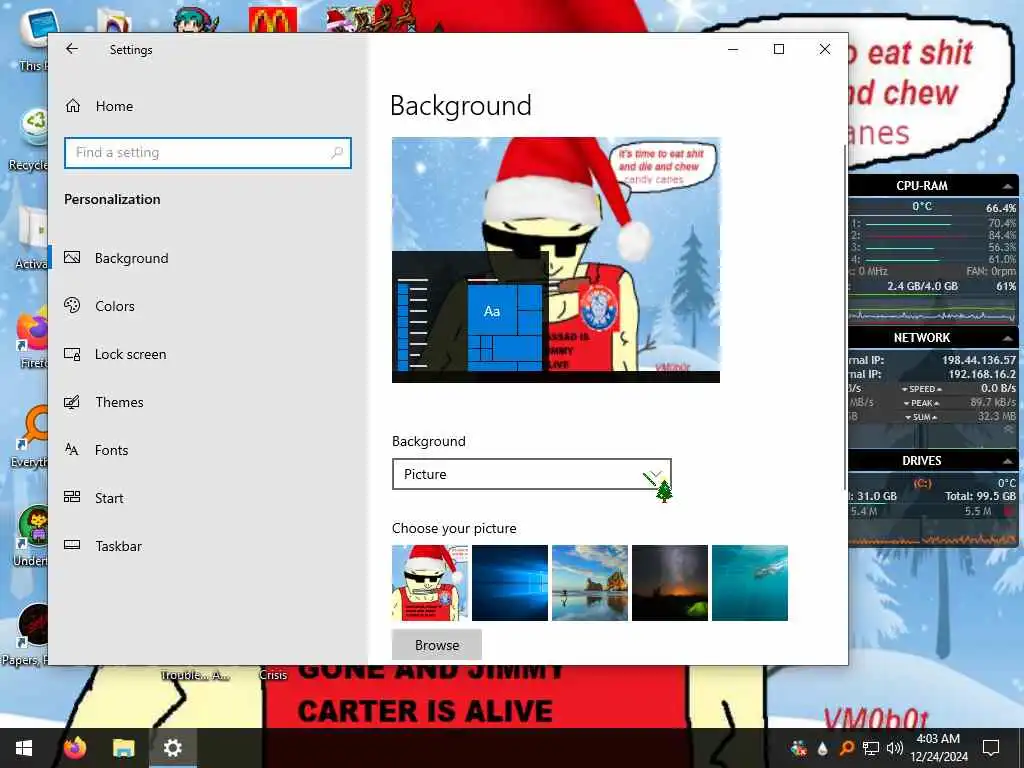
Task: Click the Fonts letter icon
Action: 72,449
